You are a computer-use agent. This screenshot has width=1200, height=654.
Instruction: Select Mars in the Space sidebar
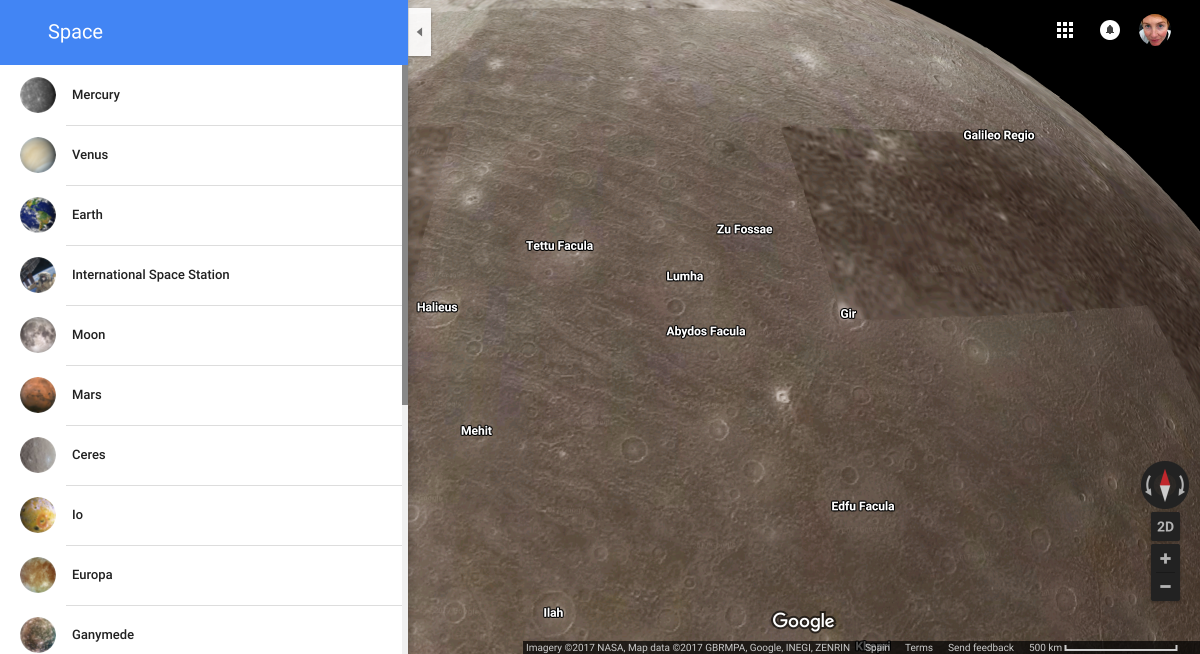86,395
